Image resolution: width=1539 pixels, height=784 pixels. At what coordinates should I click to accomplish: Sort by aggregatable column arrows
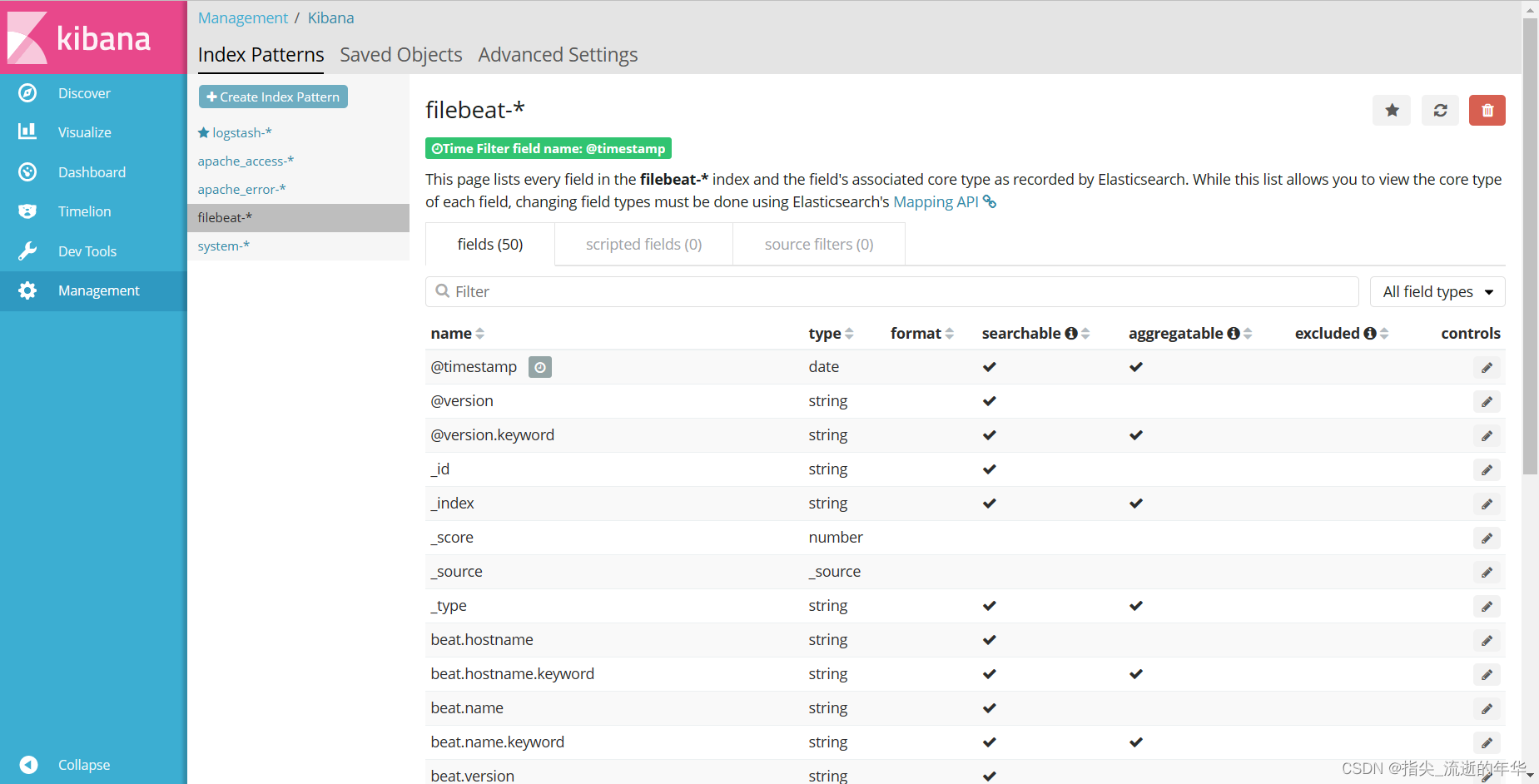pos(1248,333)
